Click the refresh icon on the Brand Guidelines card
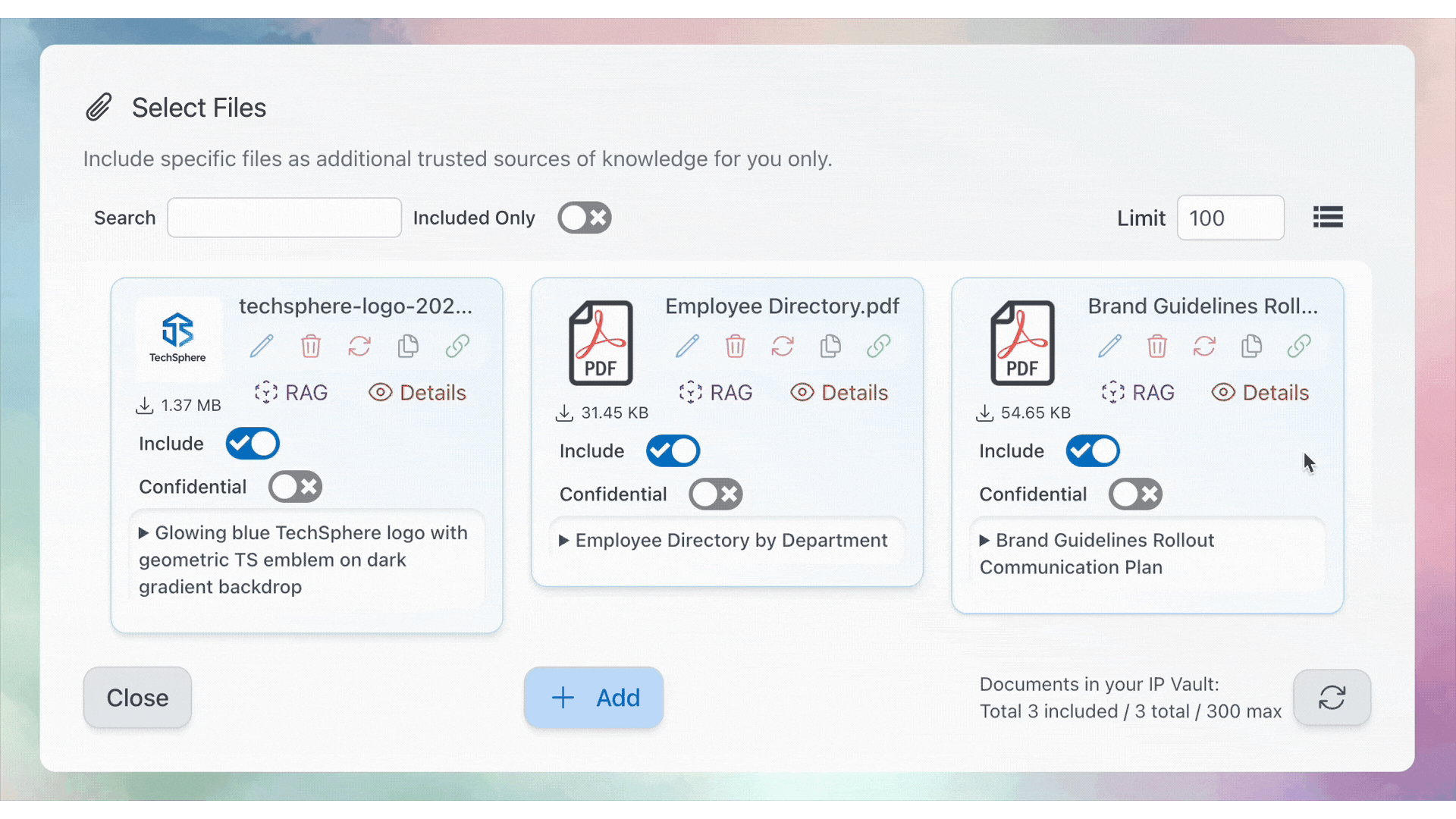1456x819 pixels. tap(1204, 347)
